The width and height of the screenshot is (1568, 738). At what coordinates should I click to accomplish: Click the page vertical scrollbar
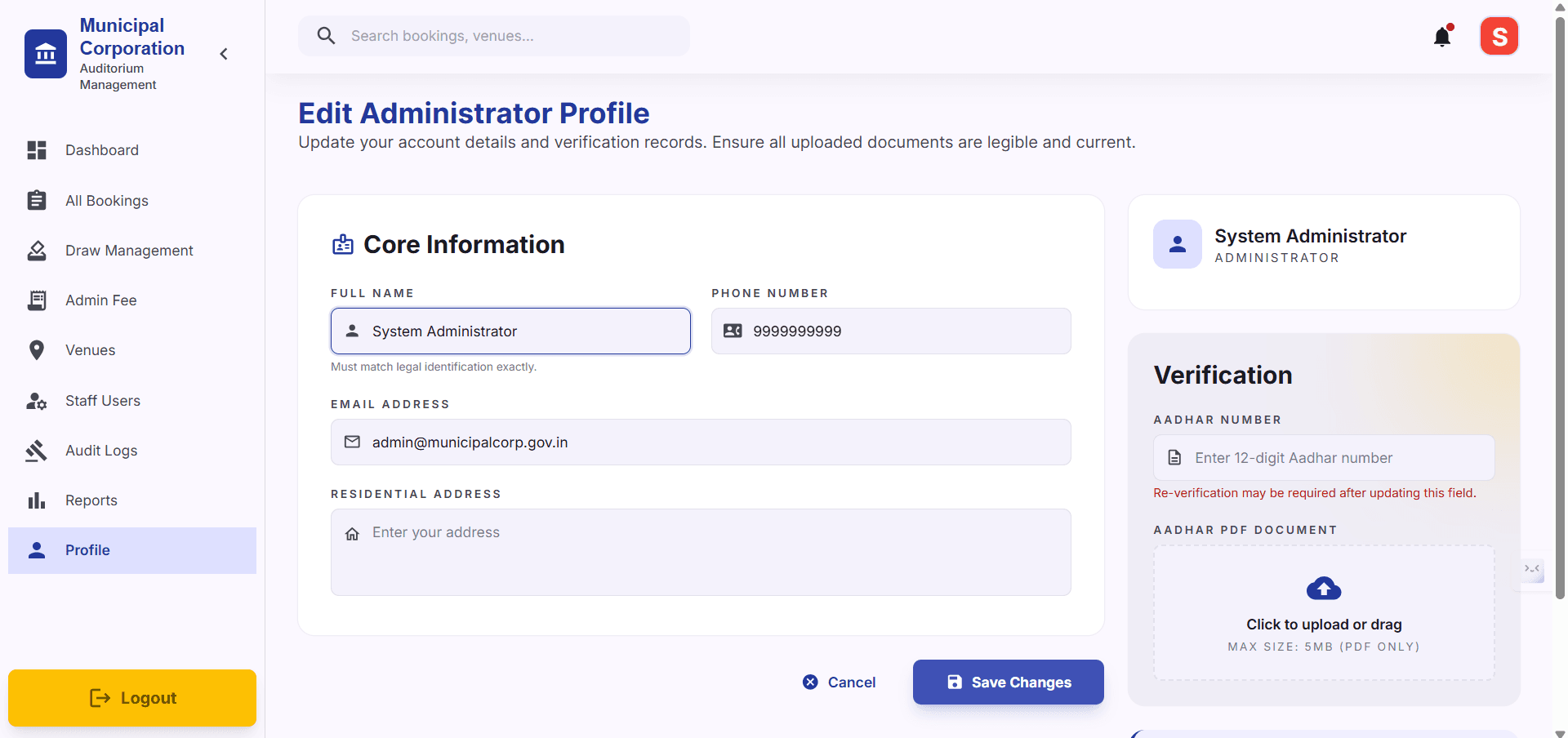(x=1560, y=310)
